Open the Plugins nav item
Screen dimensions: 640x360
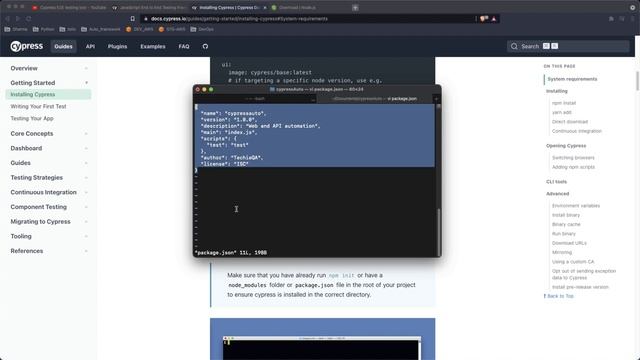[x=118, y=47]
